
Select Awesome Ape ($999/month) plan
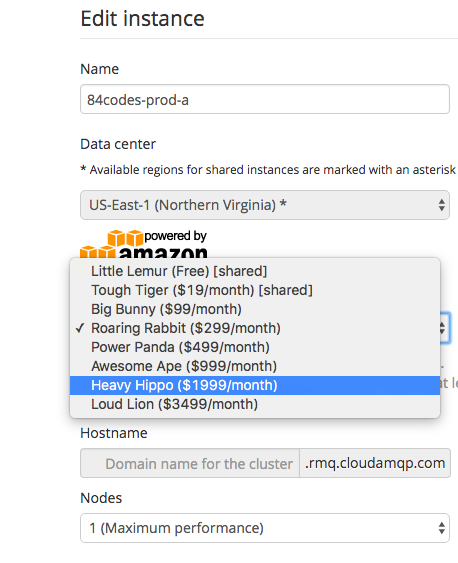[x=255, y=366]
